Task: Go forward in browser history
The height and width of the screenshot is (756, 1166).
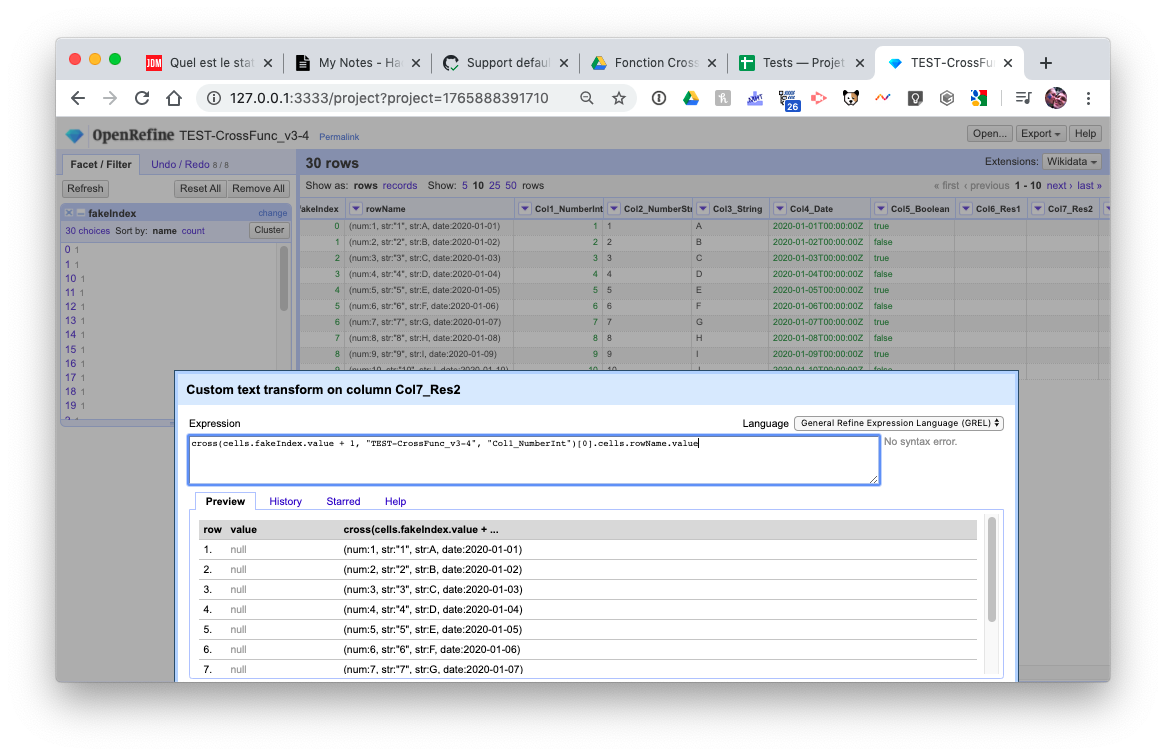Action: pos(110,98)
